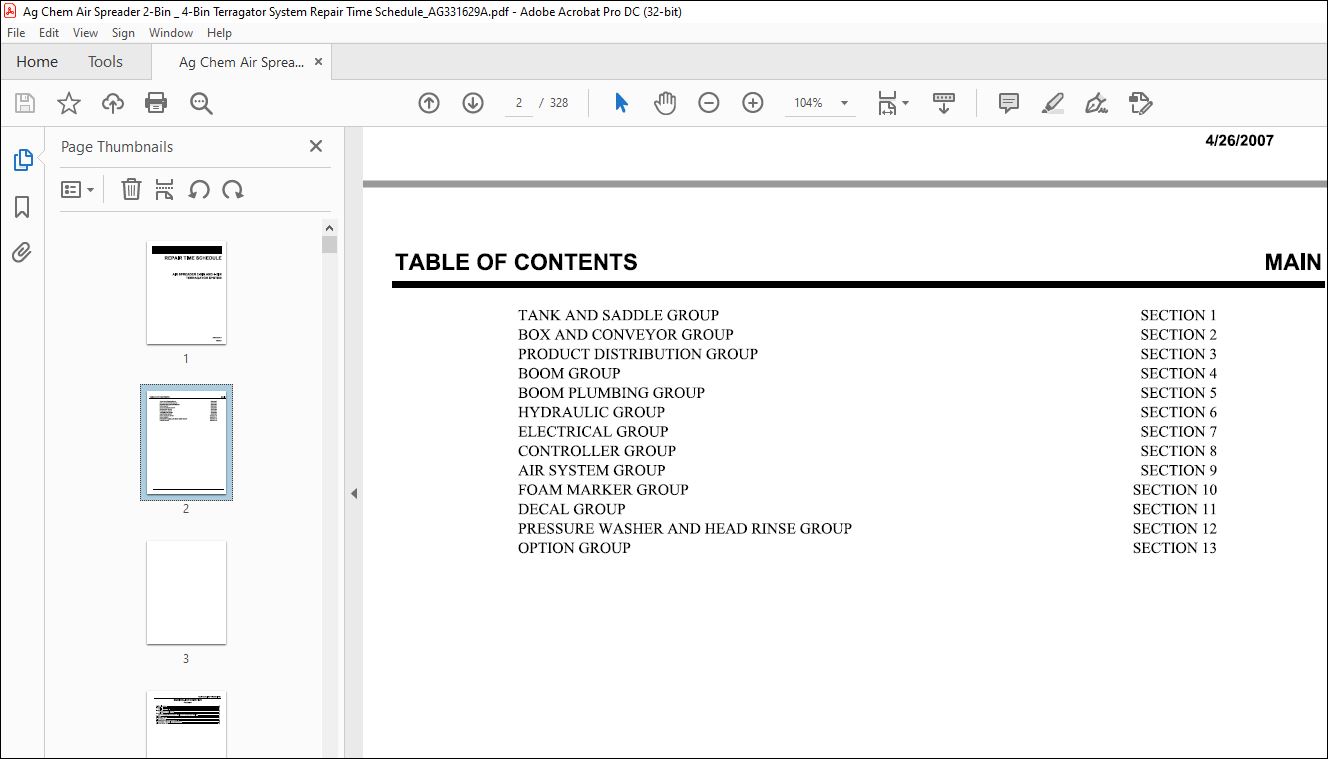Click the print pages thumbnail icon
The image size is (1328, 759).
click(x=165, y=189)
